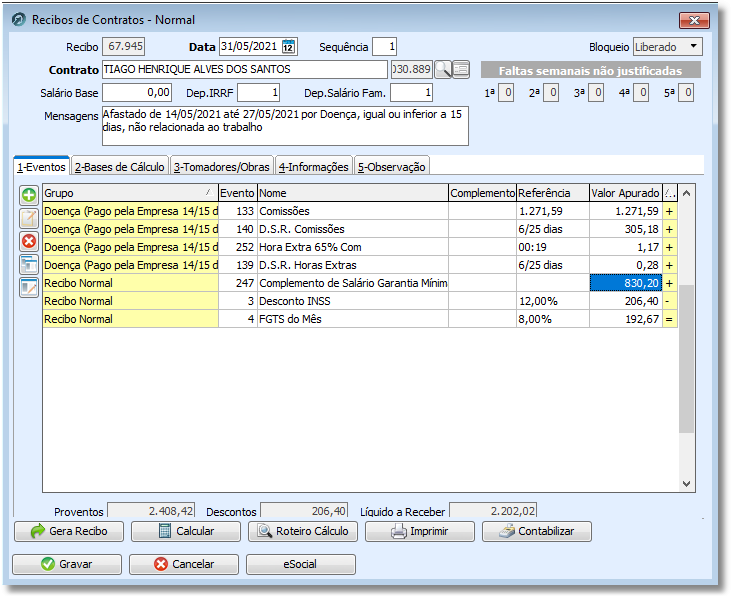Viewport: 732px width, 599px height.
Task: Click the Cancelar button
Action: coord(184,564)
